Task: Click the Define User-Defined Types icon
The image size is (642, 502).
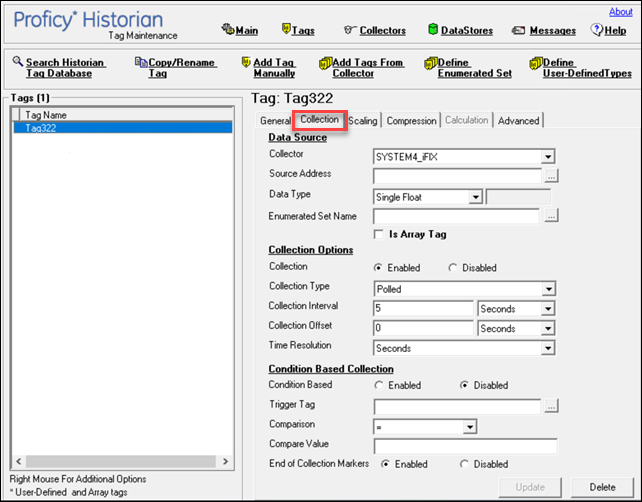Action: (x=536, y=63)
